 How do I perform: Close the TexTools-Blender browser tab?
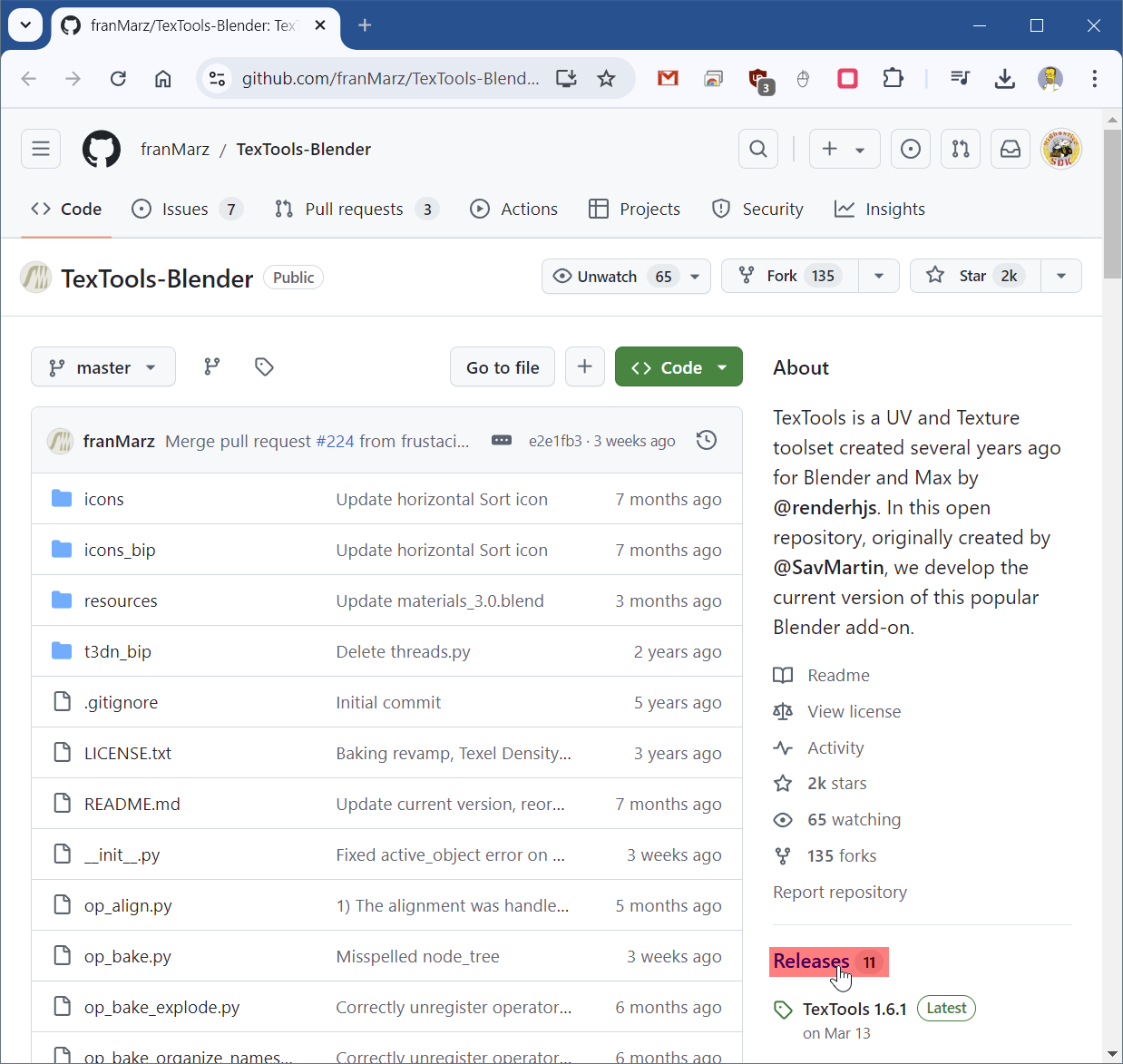tap(320, 25)
